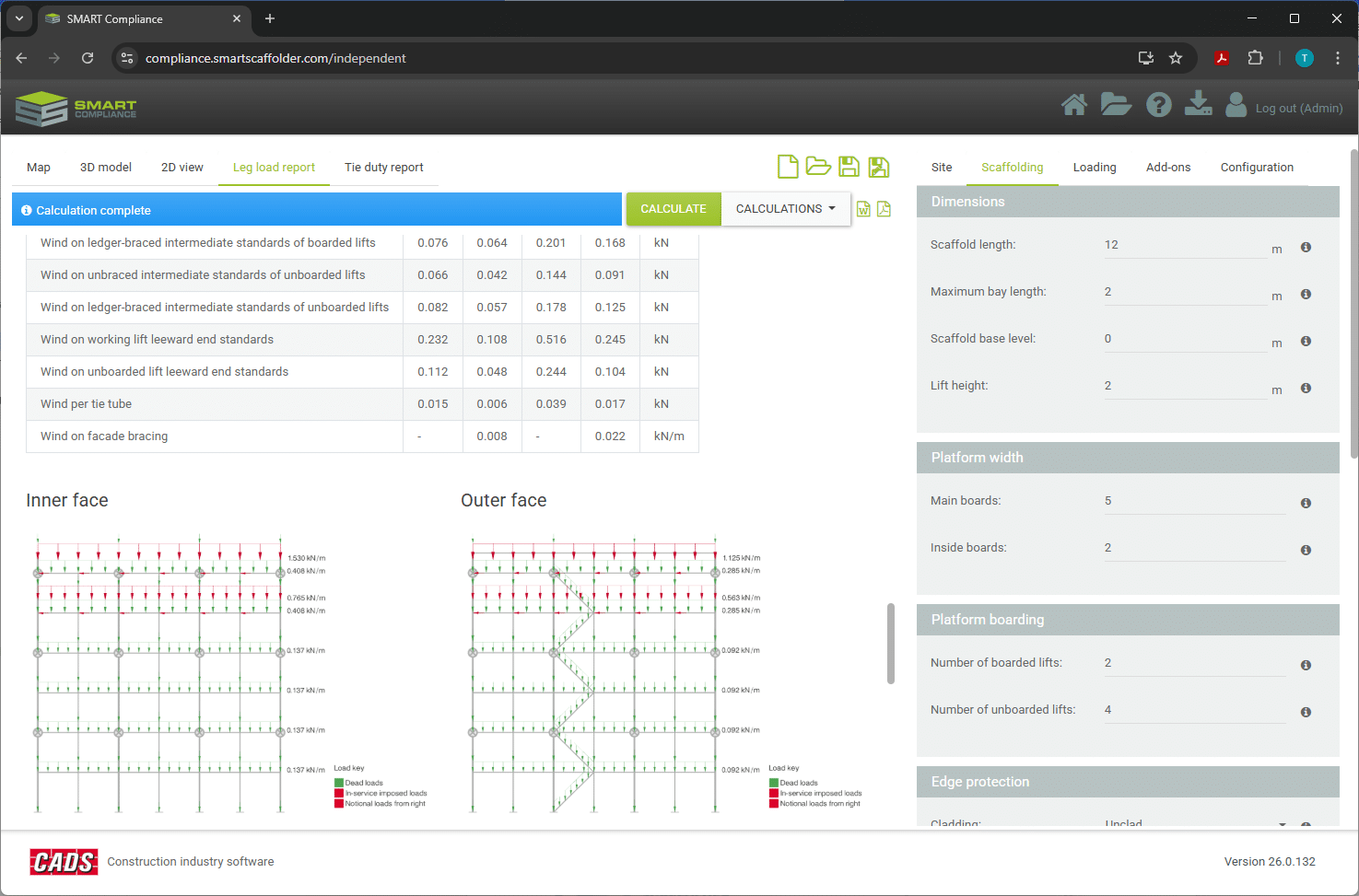Click the green save floppy disk icon
Image resolution: width=1359 pixels, height=896 pixels.
click(x=849, y=167)
